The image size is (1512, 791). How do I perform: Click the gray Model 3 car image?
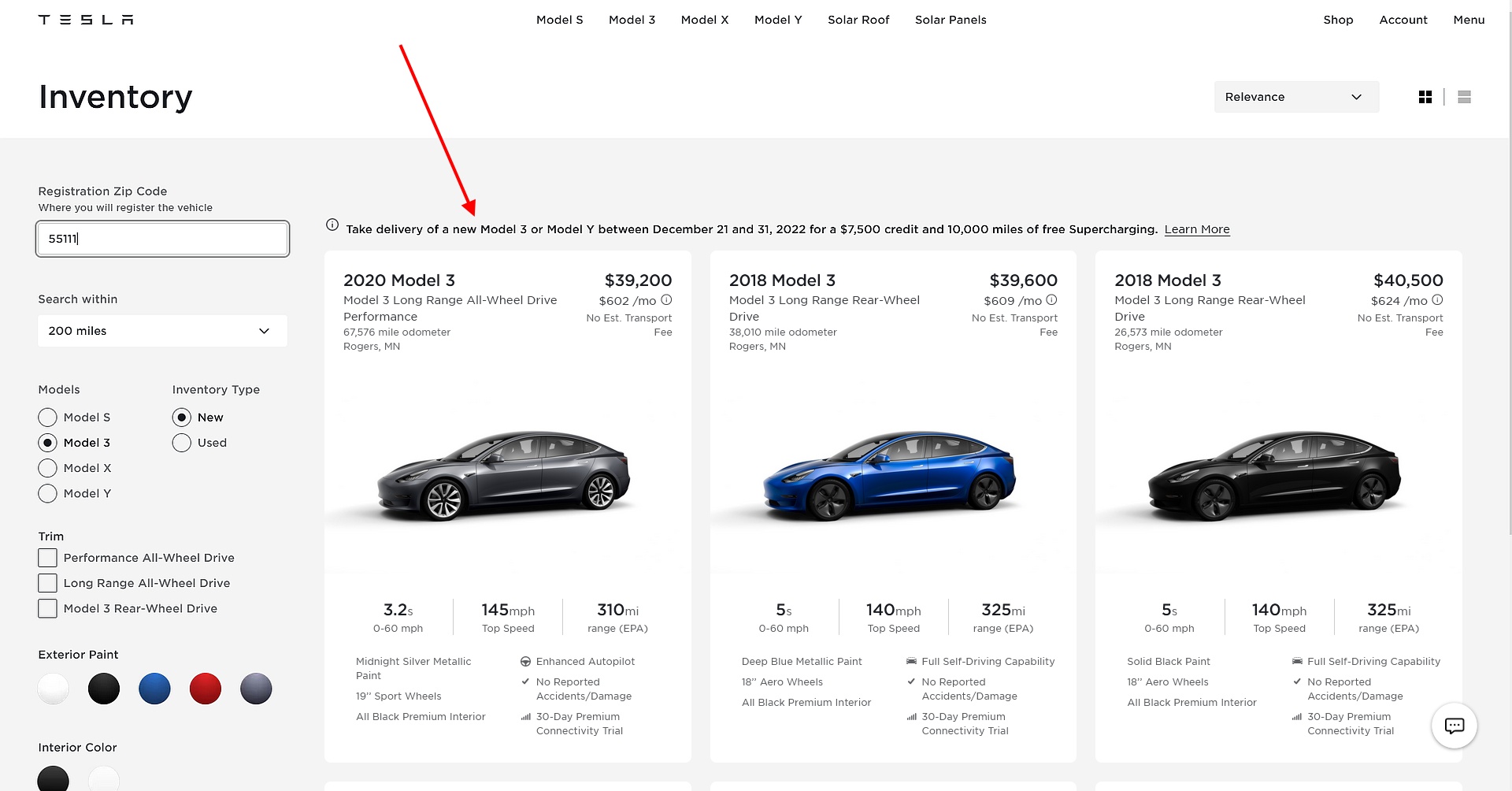point(504,477)
